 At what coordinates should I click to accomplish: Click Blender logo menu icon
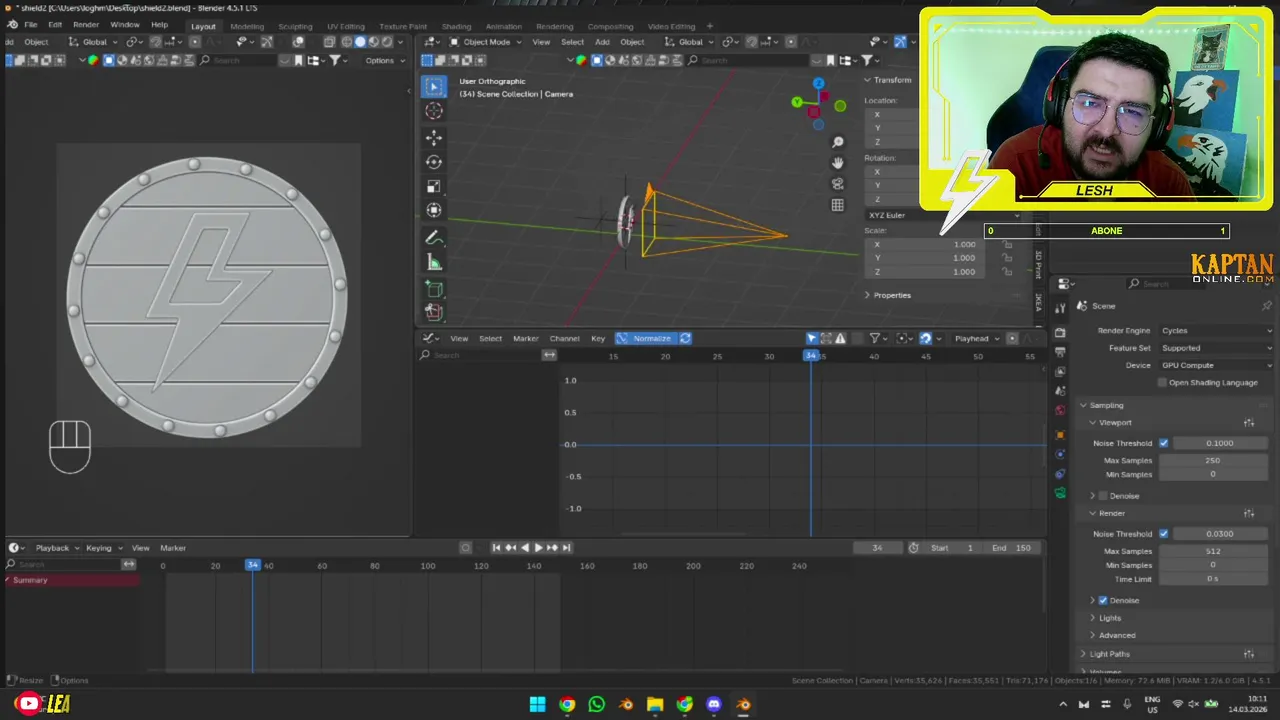[x=12, y=24]
